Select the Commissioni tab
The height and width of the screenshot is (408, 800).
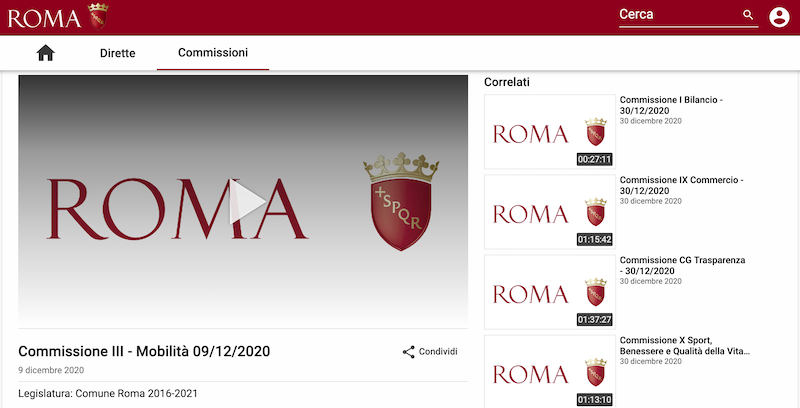coord(213,53)
